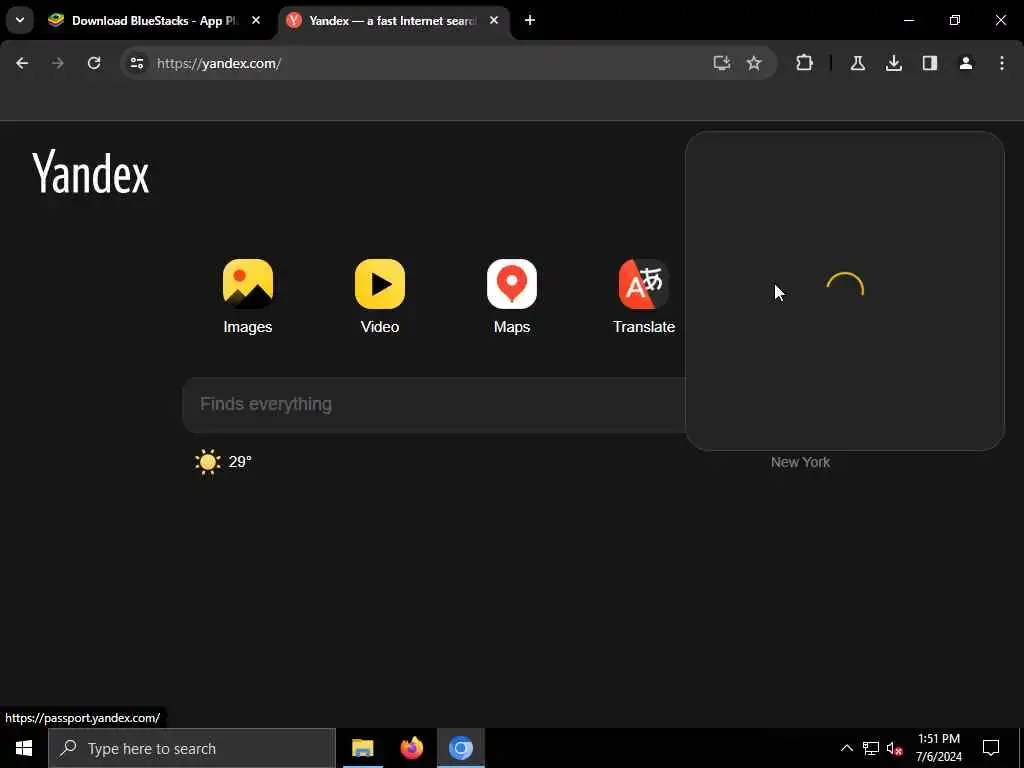Open the 29° weather widget
The image size is (1024, 768).
(223, 462)
